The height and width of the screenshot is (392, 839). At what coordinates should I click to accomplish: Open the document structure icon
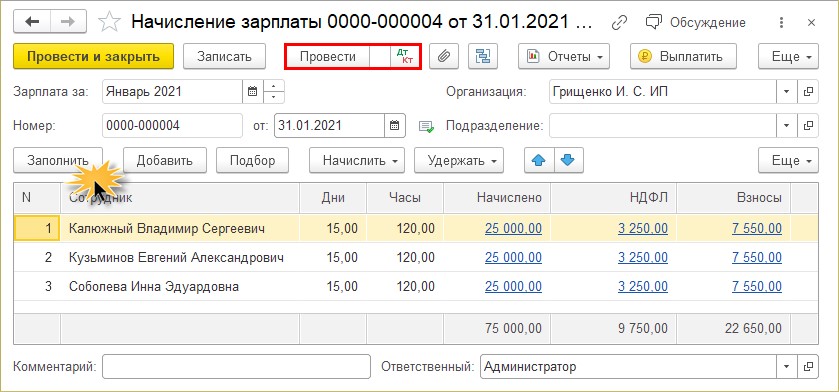tap(483, 56)
